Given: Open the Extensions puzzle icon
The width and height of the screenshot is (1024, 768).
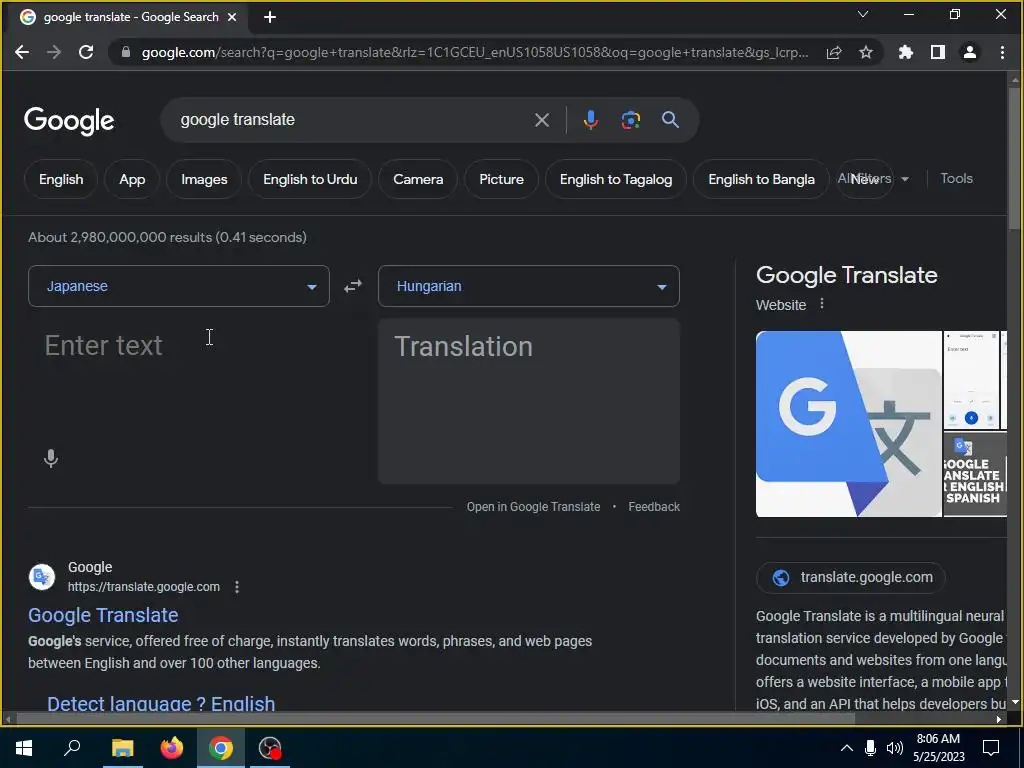Looking at the screenshot, I should click(906, 52).
